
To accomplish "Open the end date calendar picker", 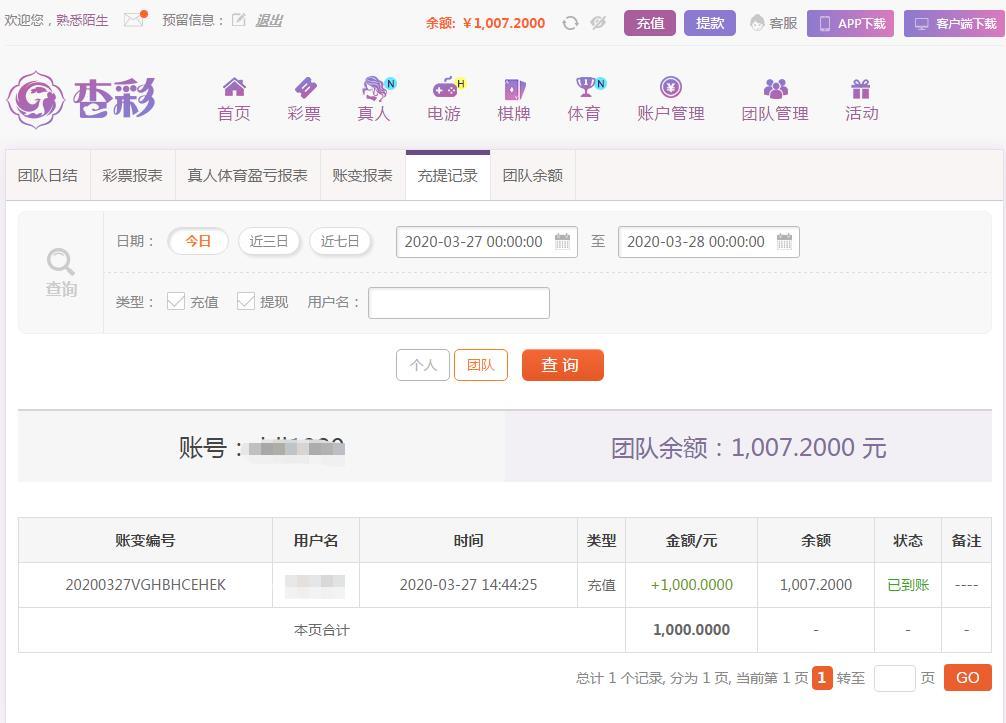I will pyautogui.click(x=785, y=241).
